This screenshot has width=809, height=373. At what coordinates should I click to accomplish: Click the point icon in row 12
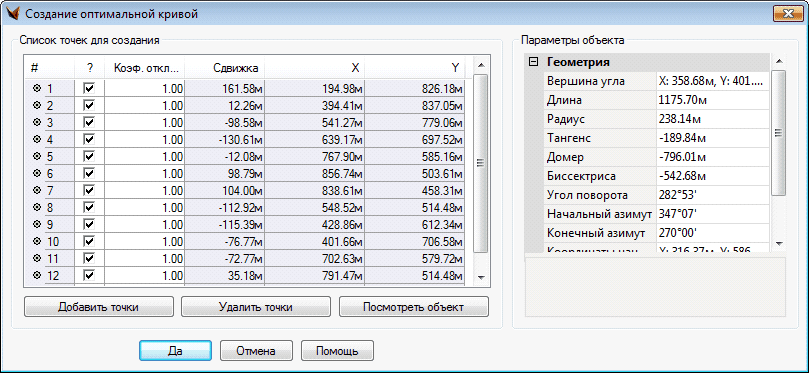[x=37, y=274]
